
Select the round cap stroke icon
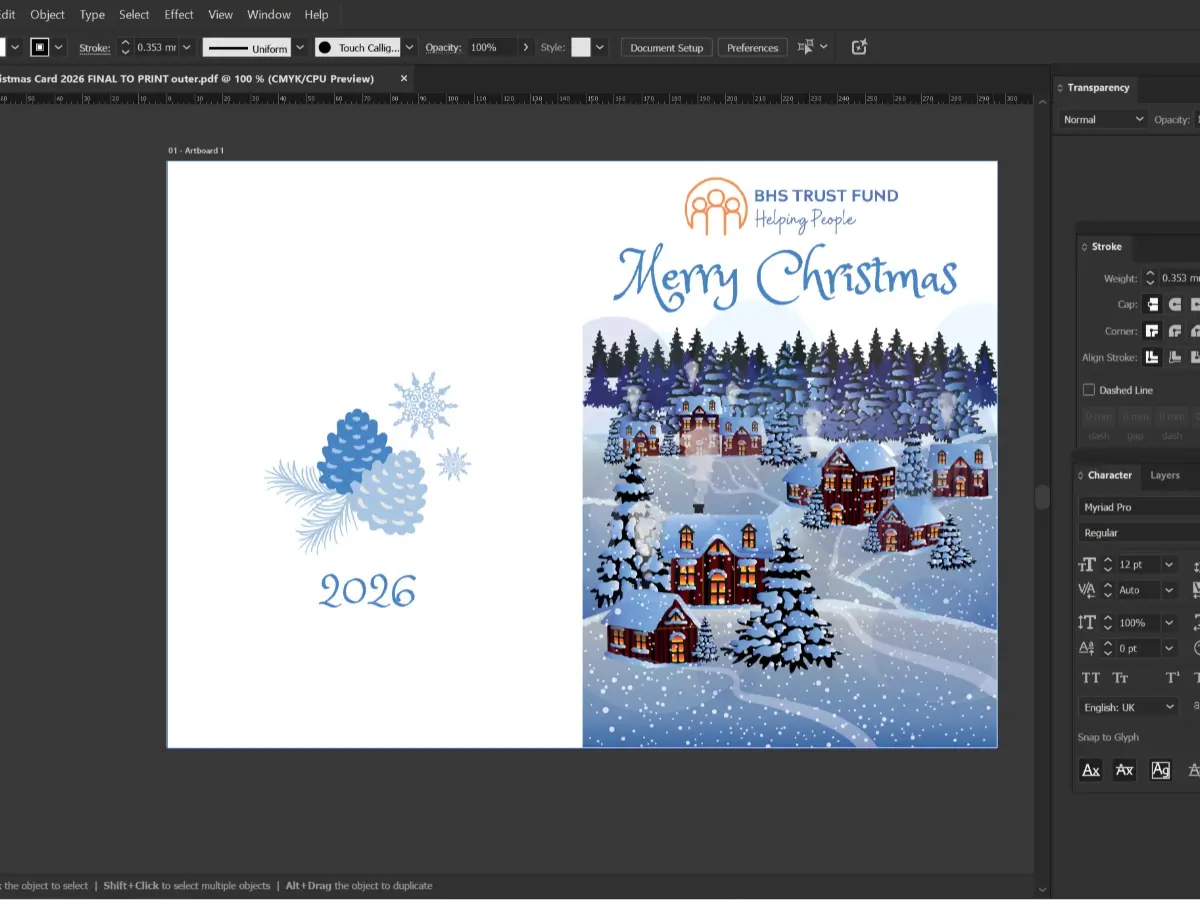tap(1175, 304)
